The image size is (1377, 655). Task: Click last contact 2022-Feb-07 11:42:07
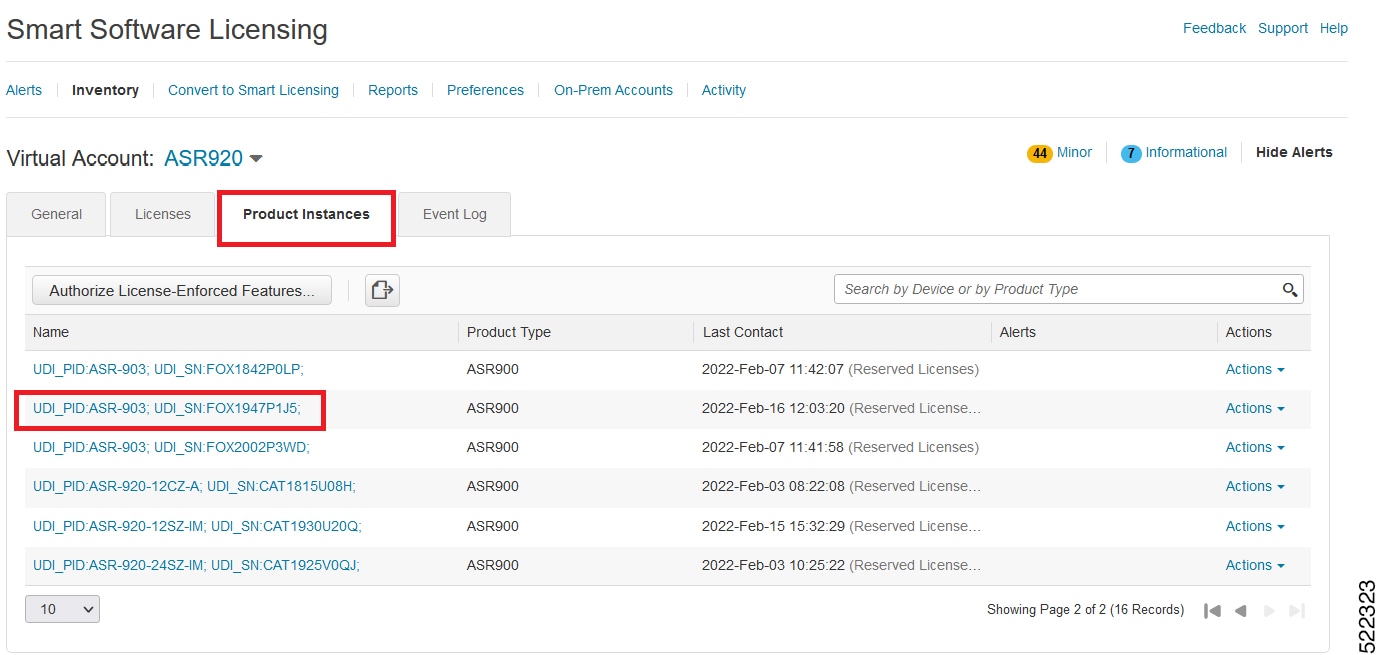point(773,369)
